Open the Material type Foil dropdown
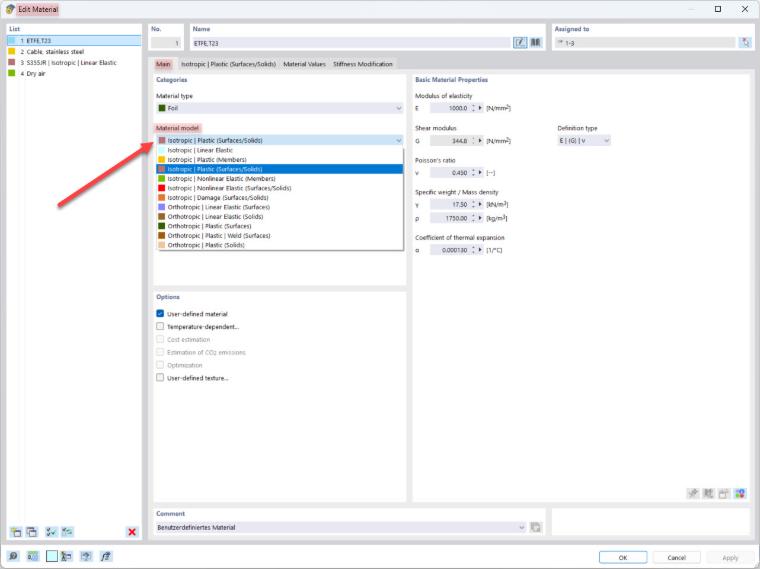Image resolution: width=760 pixels, height=569 pixels. tap(280, 108)
